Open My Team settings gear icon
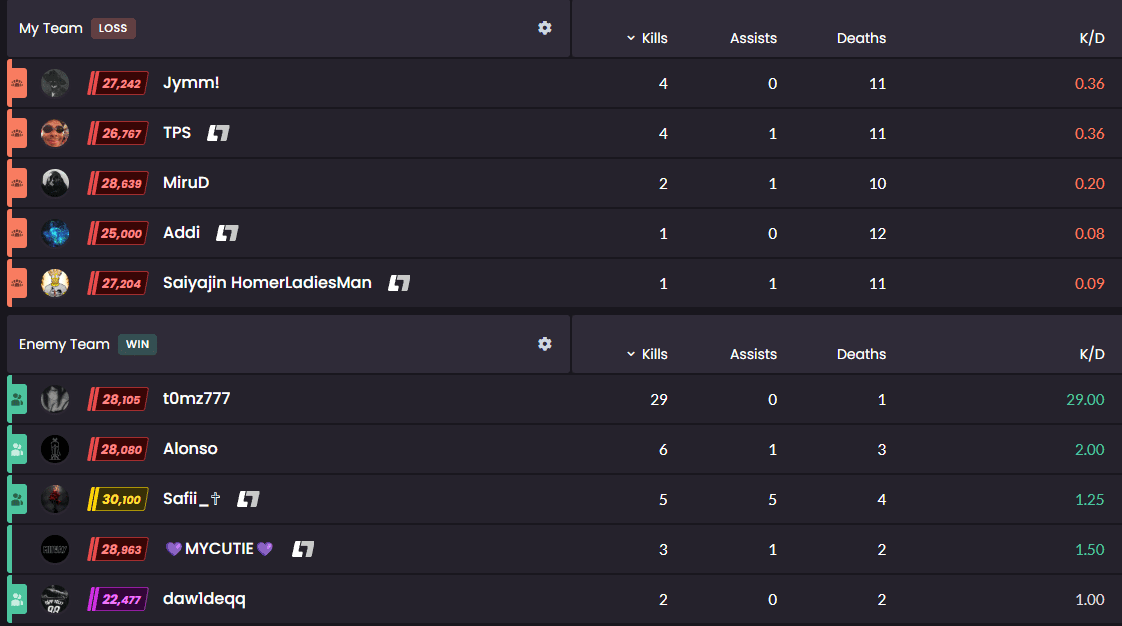 [x=545, y=28]
